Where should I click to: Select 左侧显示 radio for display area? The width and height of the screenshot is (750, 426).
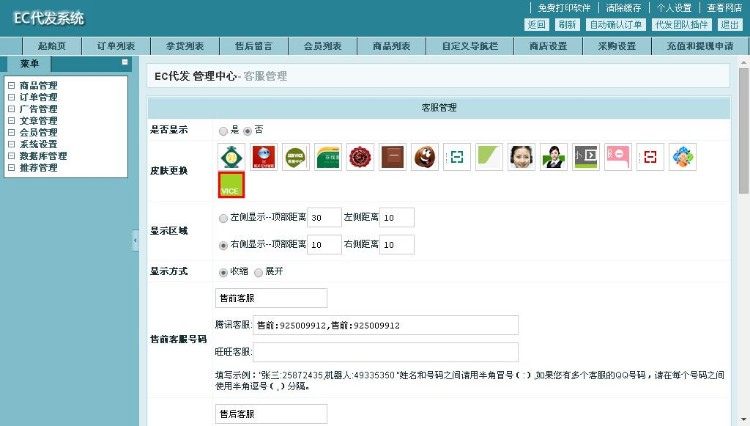click(x=223, y=218)
